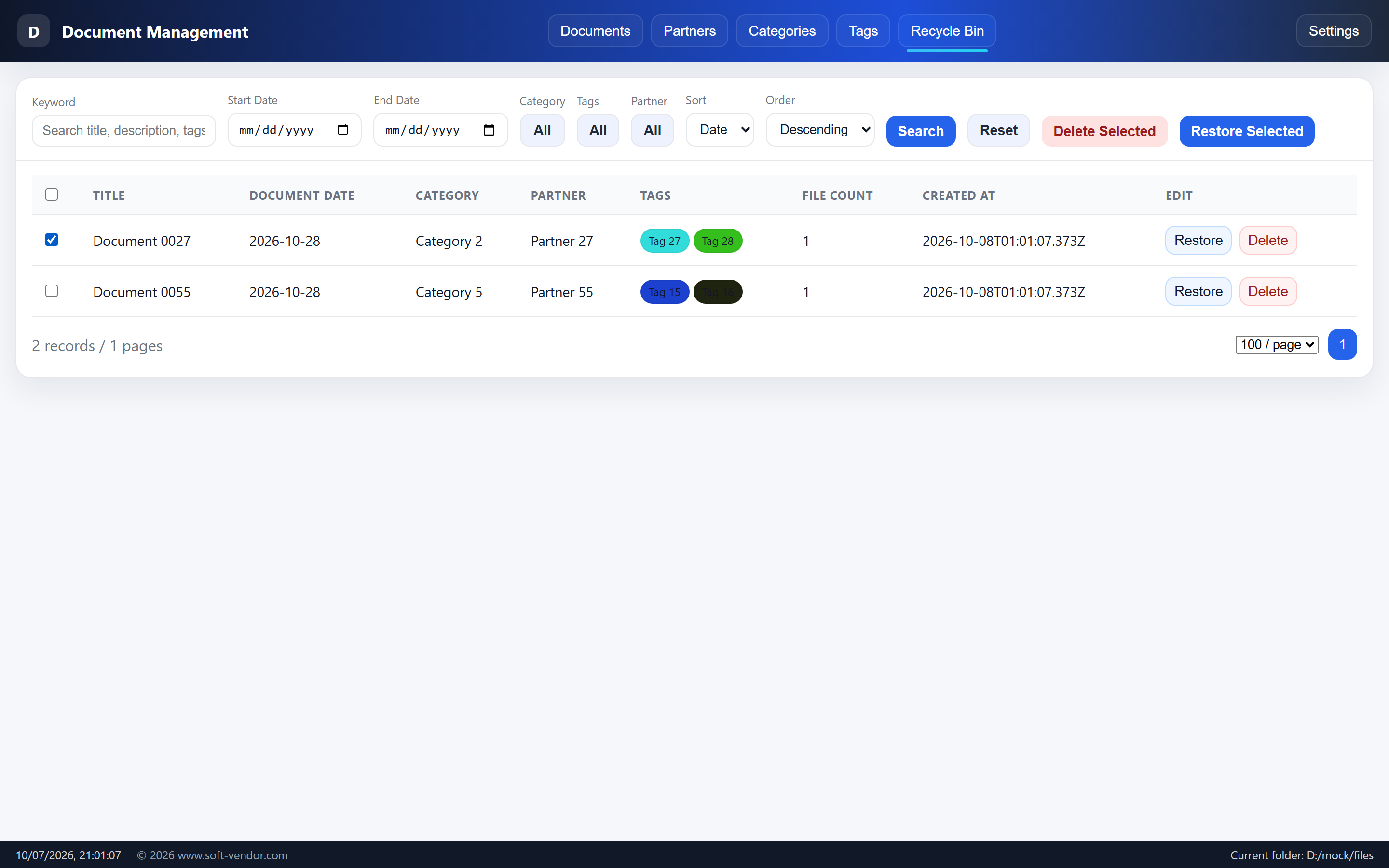
Task: Expand the Order Descending dropdown
Action: click(x=819, y=130)
